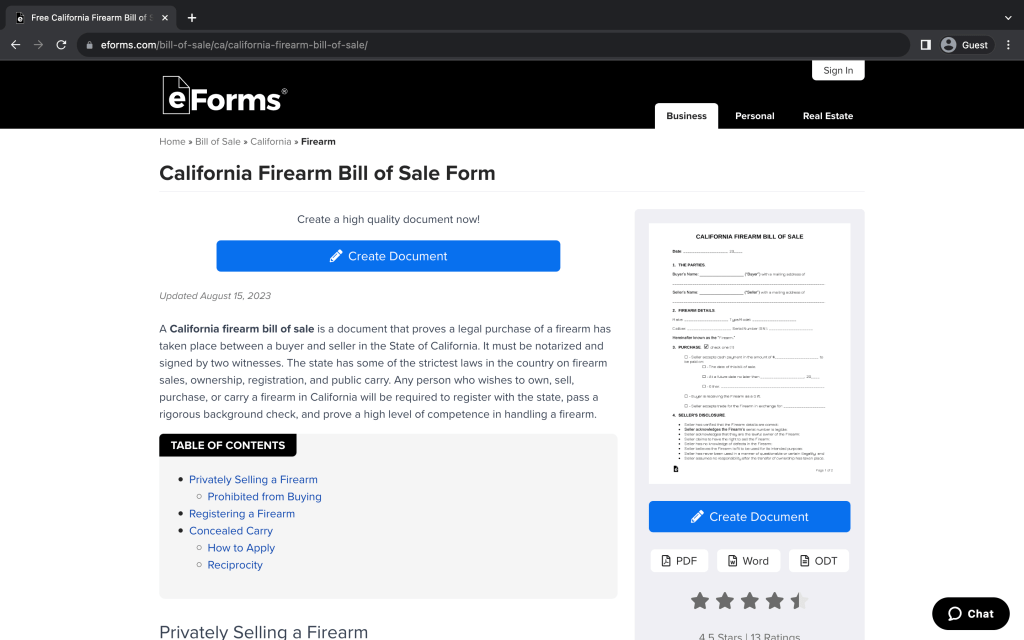Jump to Privately Selling a Firearm
Image resolution: width=1024 pixels, height=640 pixels.
tap(253, 480)
